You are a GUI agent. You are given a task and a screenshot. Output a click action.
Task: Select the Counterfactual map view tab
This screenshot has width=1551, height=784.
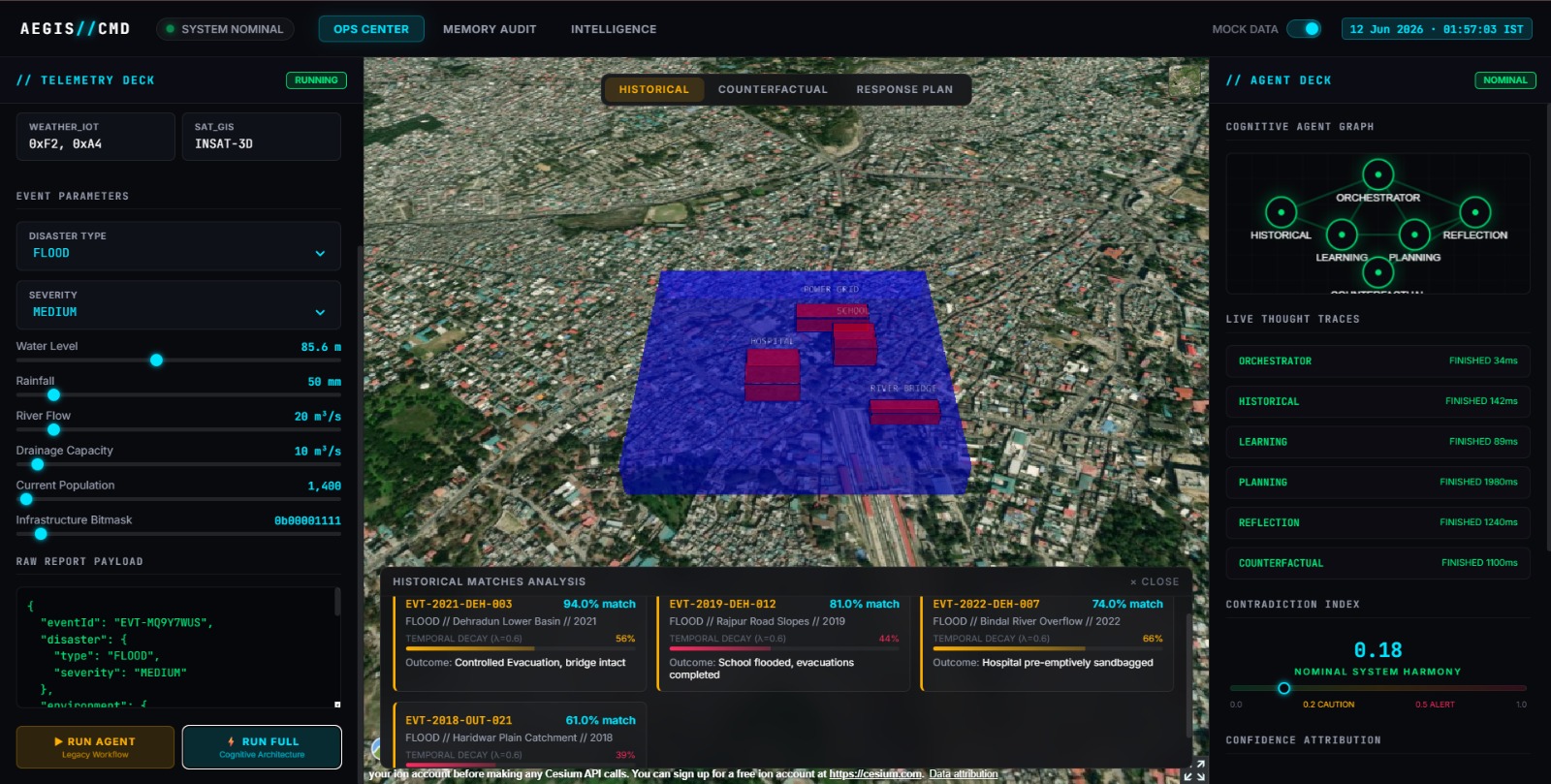[773, 89]
